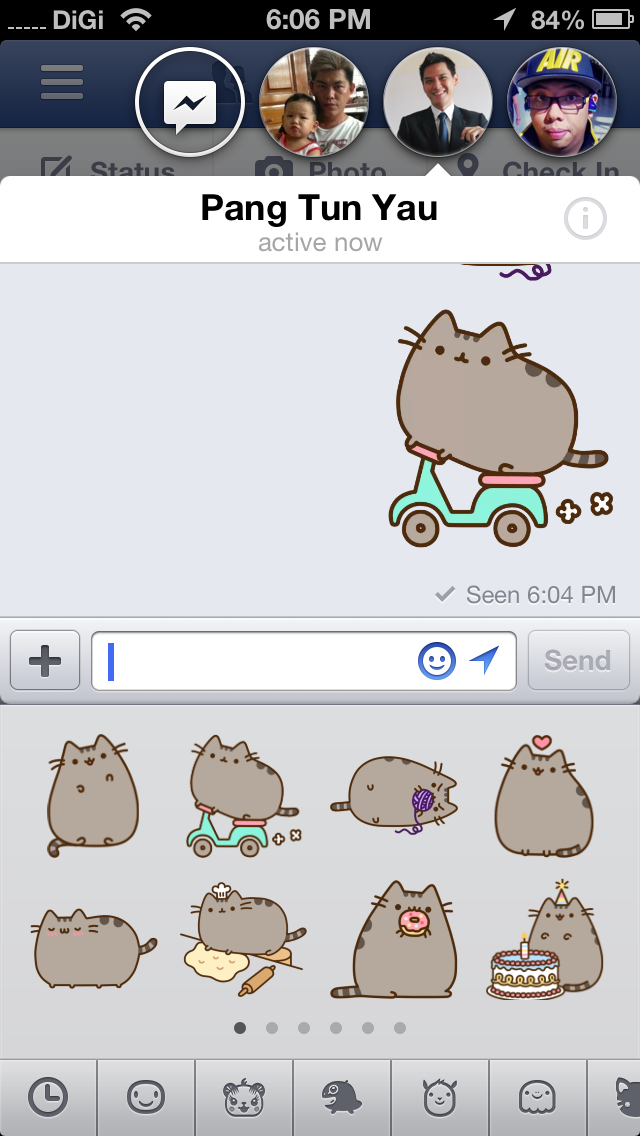Tap the location arrow icon in message field
This screenshot has height=1136, width=640.
coord(484,660)
